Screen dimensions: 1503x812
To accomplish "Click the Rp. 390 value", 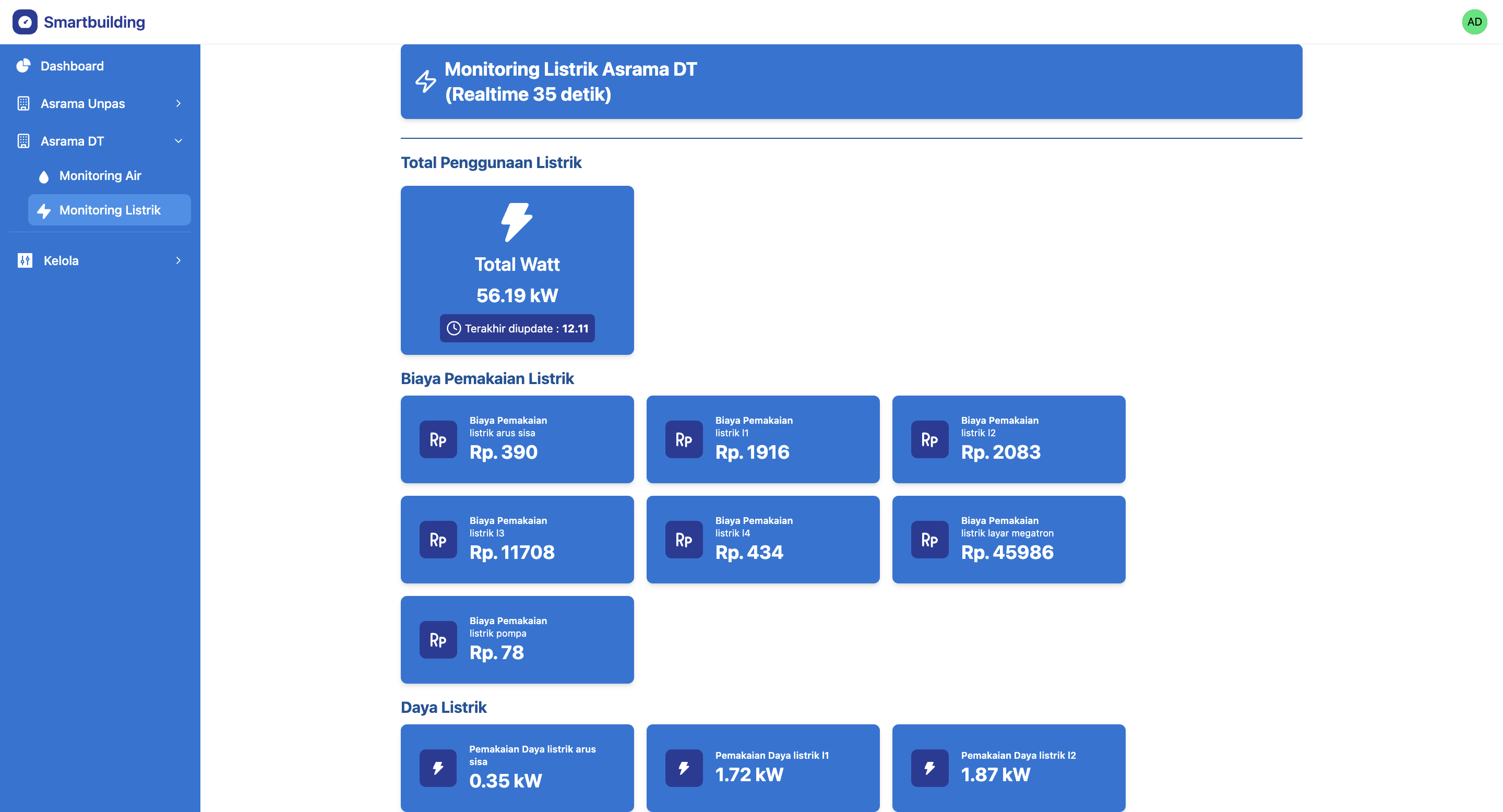I will 504,452.
